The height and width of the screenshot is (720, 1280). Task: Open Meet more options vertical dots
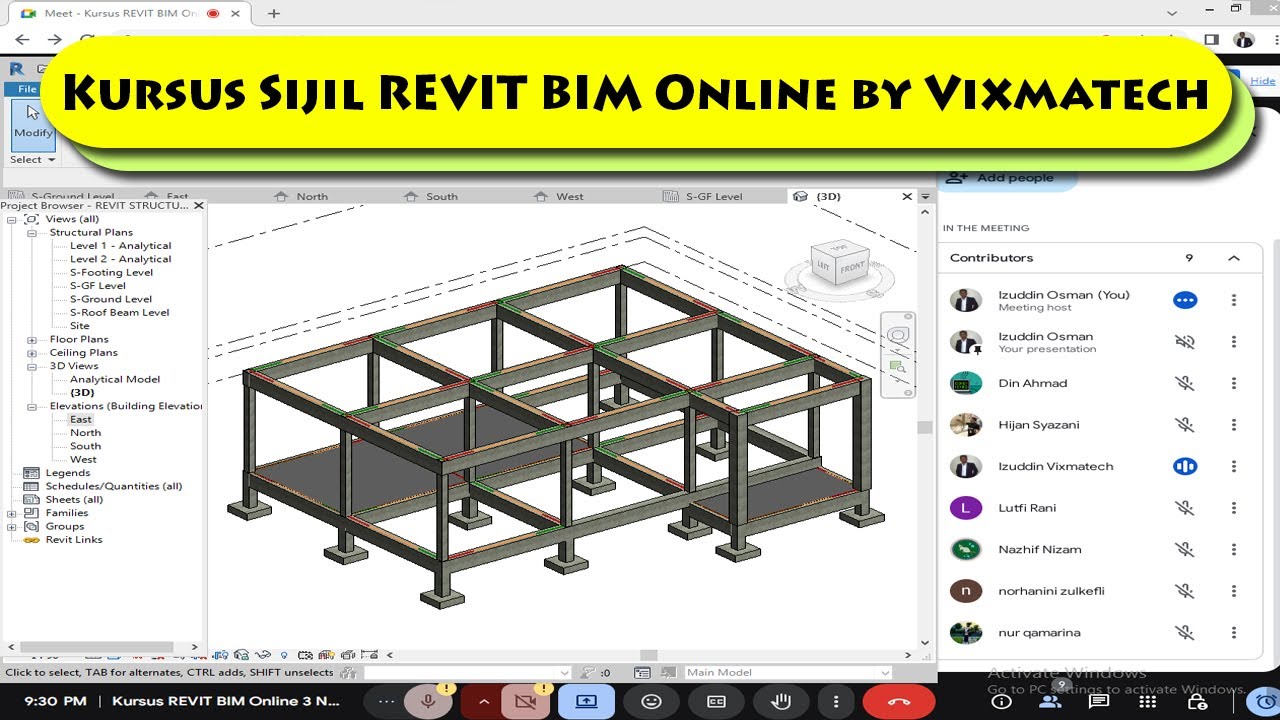click(835, 701)
